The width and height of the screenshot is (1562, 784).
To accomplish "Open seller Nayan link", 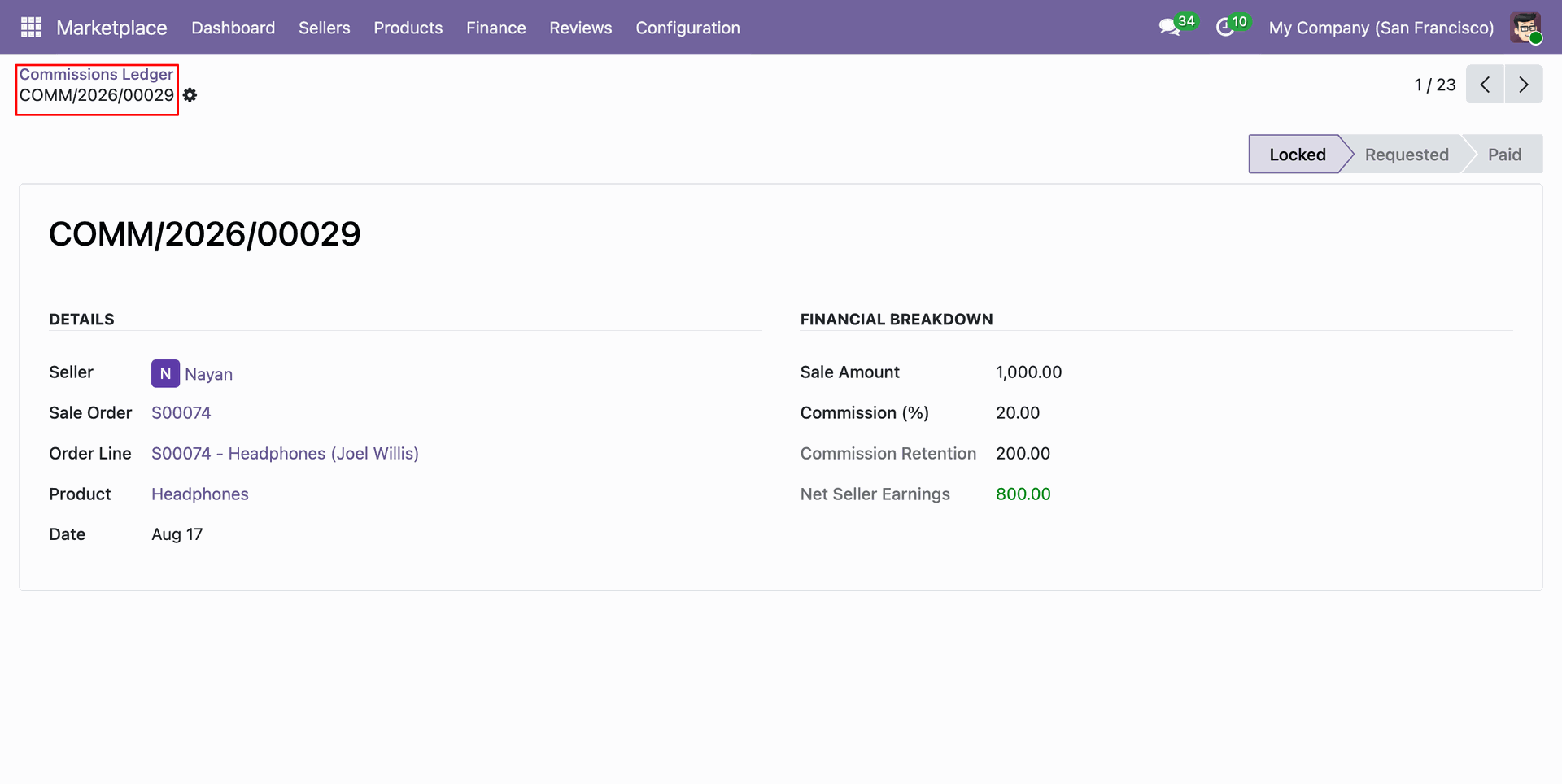I will [208, 374].
